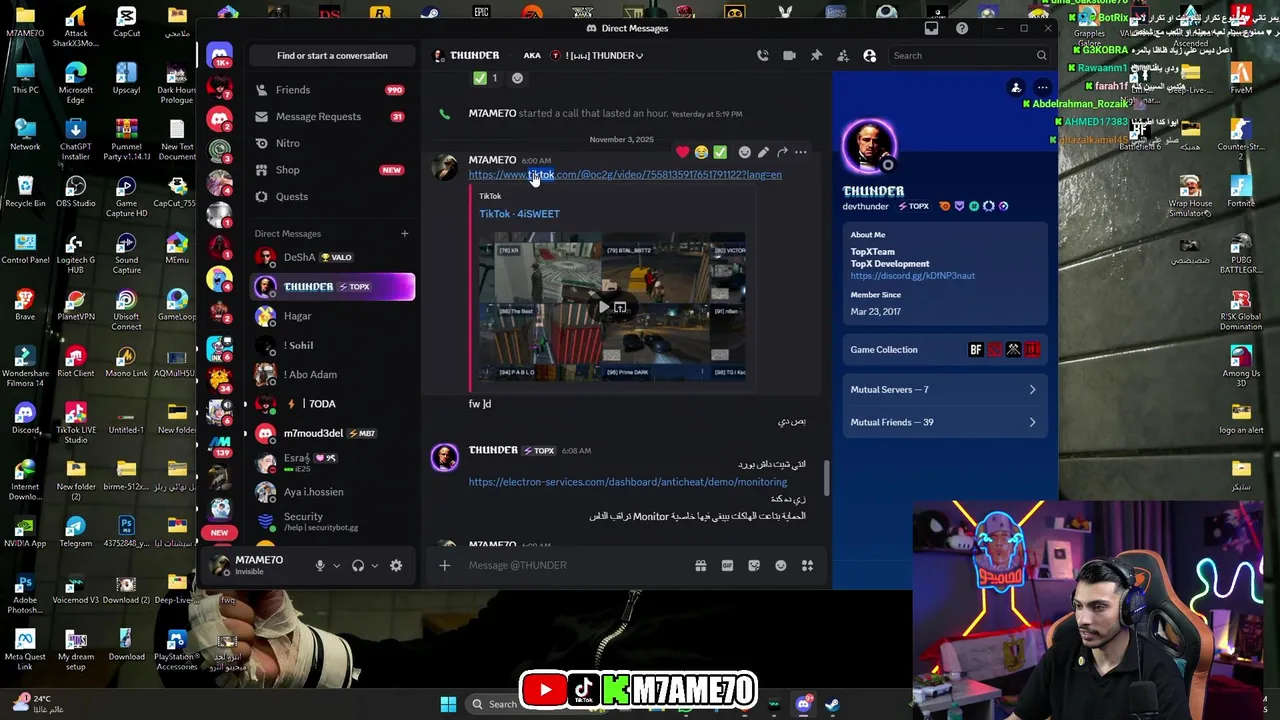This screenshot has width=1280, height=720.
Task: Open Message Requests in sidebar
Action: (x=331, y=117)
